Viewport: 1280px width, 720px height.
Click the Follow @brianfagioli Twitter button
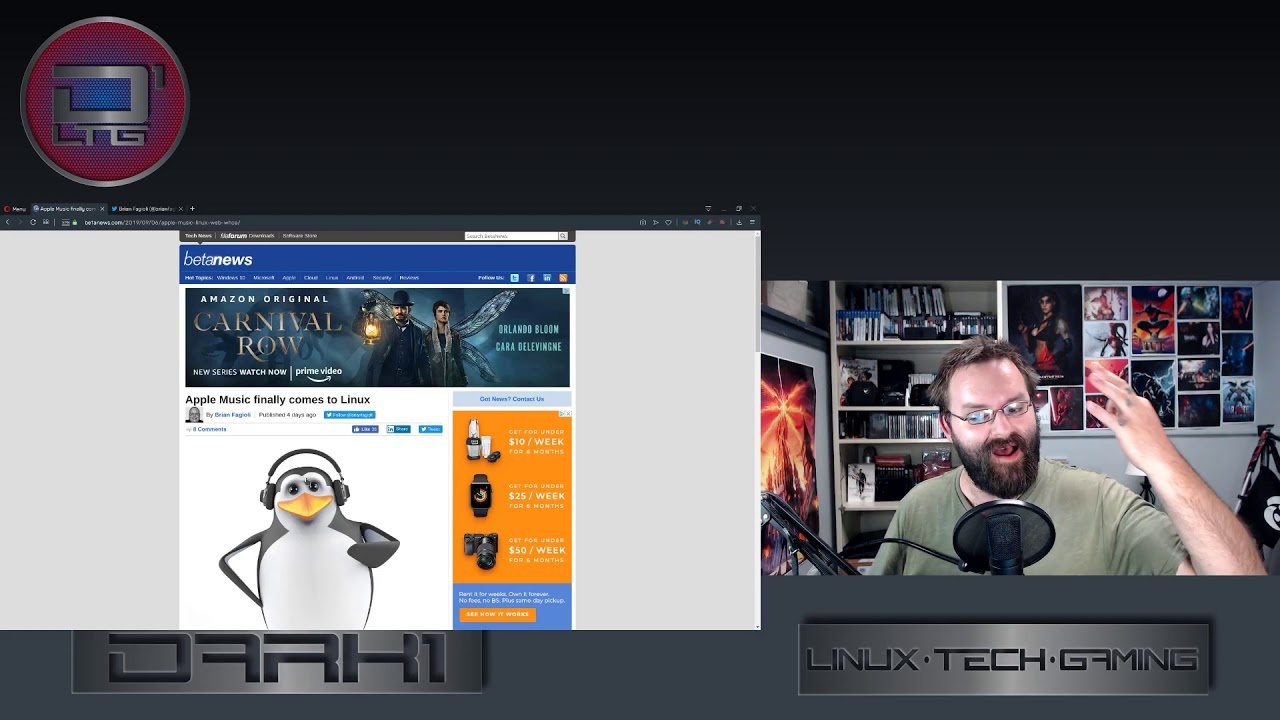(x=349, y=415)
